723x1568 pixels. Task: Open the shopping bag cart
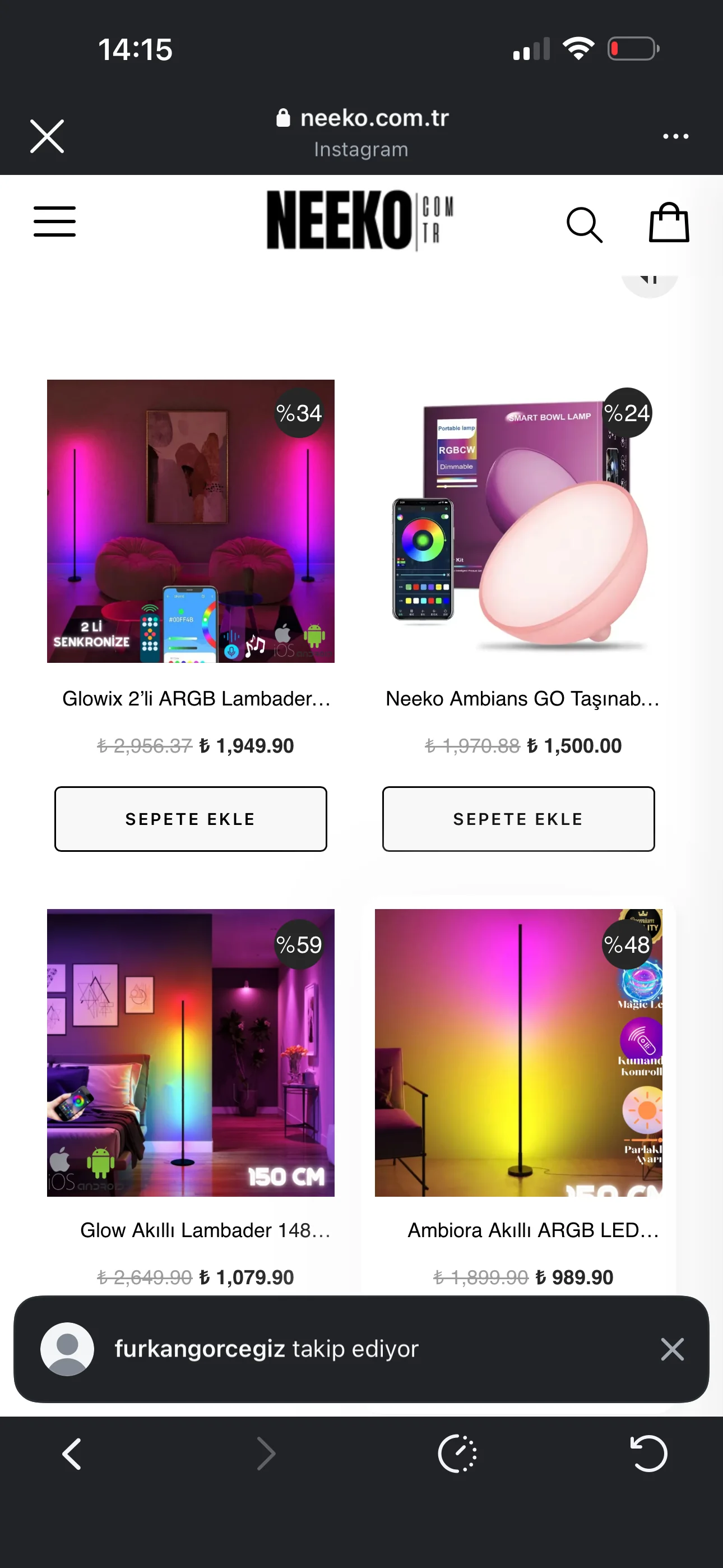(x=669, y=222)
